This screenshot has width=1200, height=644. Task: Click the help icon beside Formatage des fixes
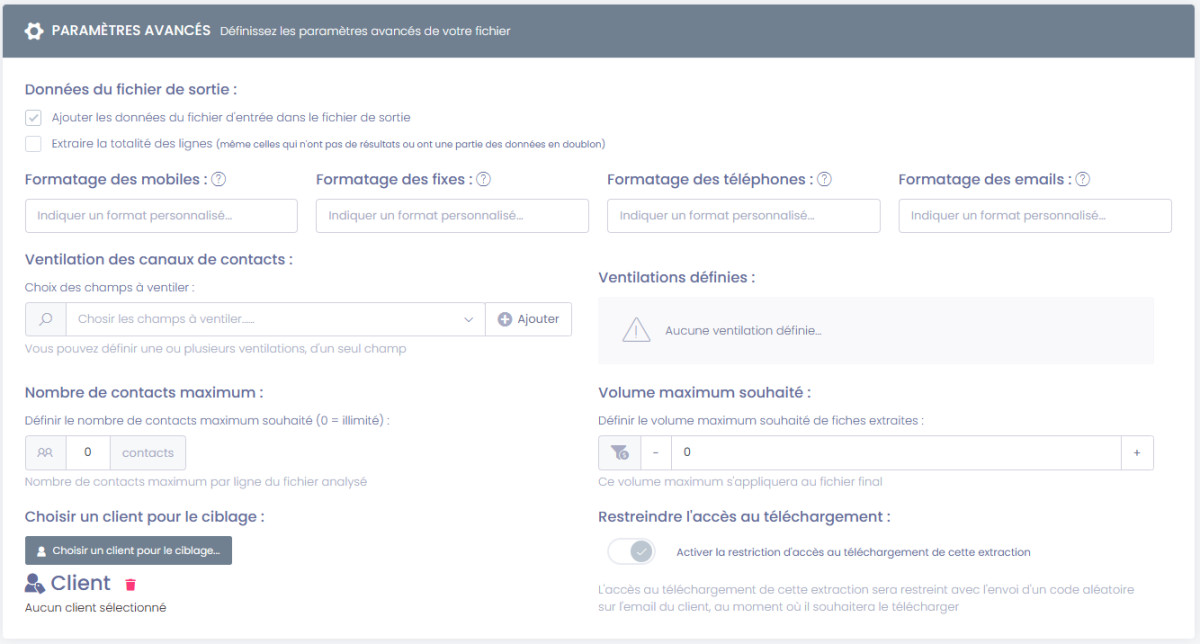[483, 180]
